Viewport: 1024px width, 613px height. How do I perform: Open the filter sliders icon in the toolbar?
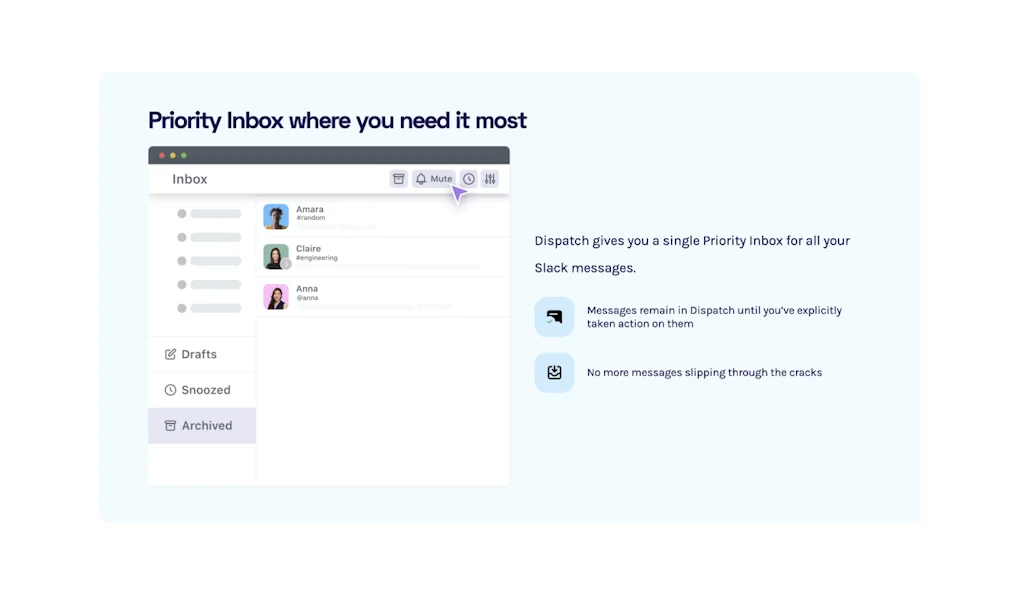pos(489,179)
